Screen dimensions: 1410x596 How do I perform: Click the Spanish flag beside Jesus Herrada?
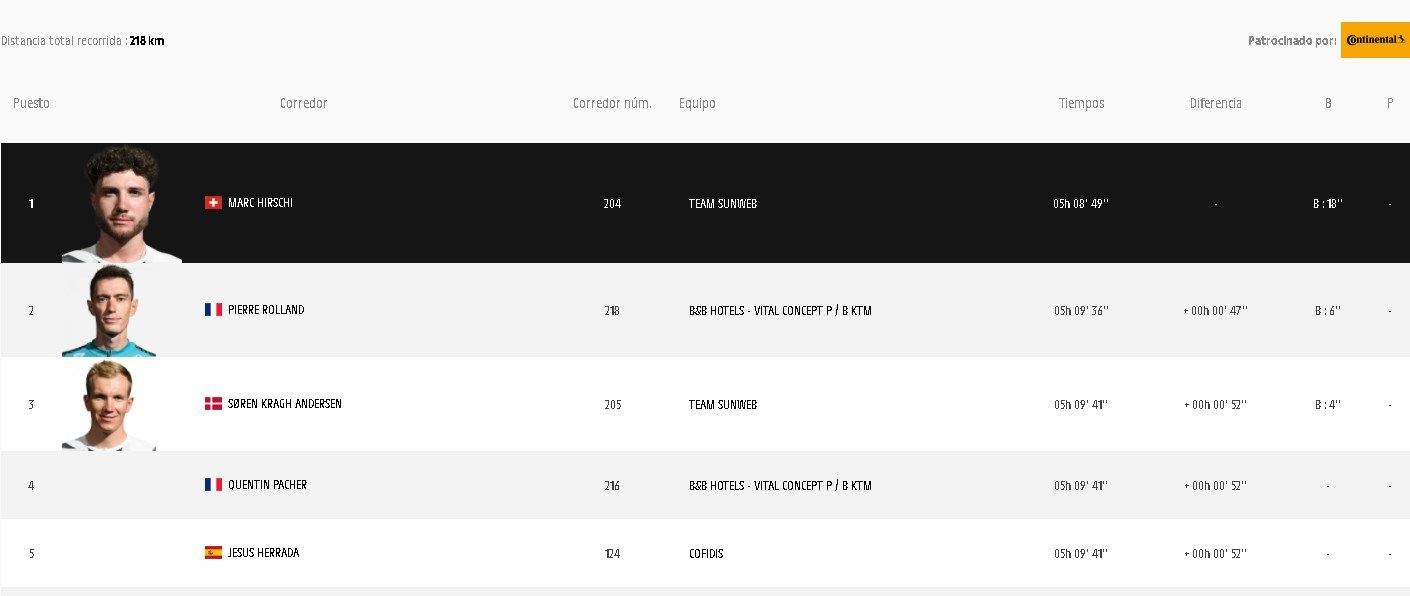(x=213, y=553)
